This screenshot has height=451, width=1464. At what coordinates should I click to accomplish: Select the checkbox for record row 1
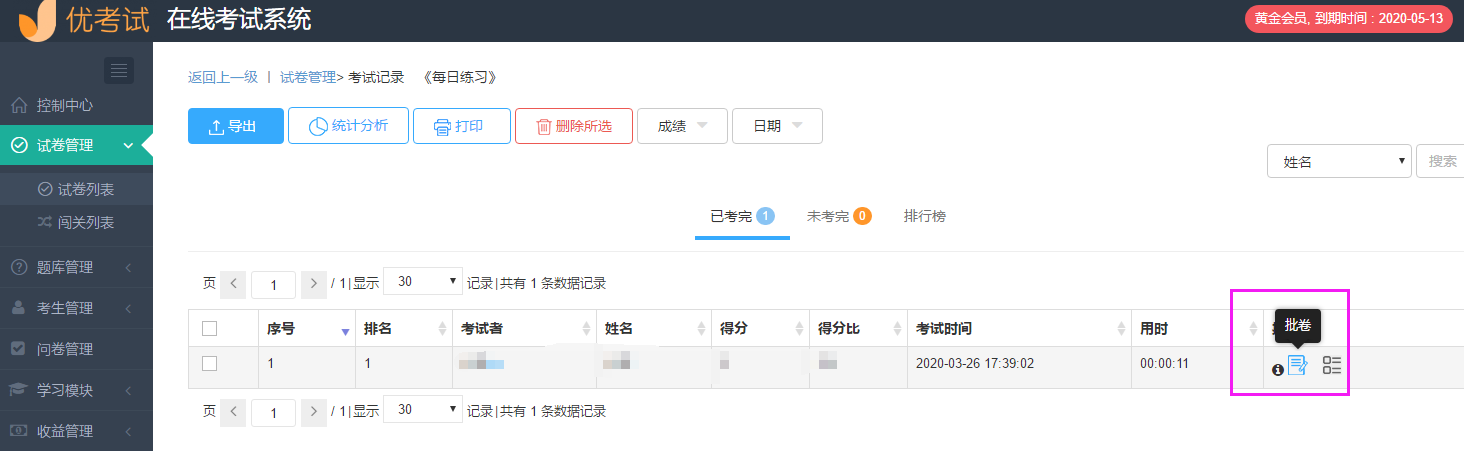[x=209, y=363]
